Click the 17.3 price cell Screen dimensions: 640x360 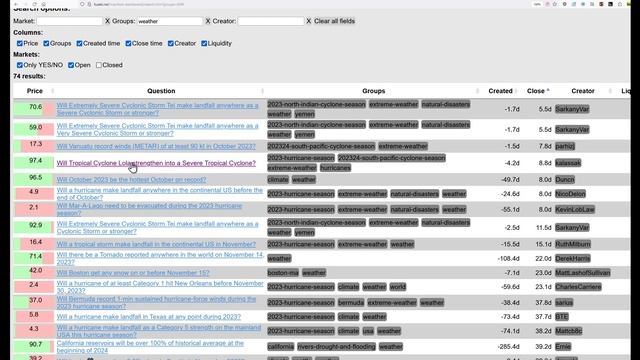click(x=33, y=146)
